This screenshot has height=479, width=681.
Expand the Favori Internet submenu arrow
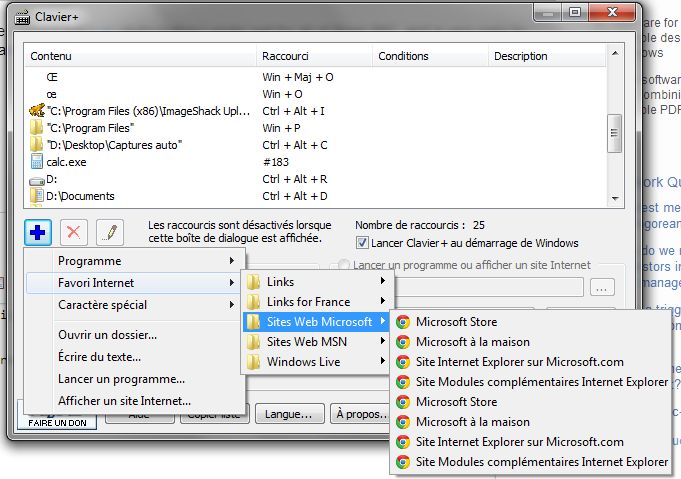point(232,283)
